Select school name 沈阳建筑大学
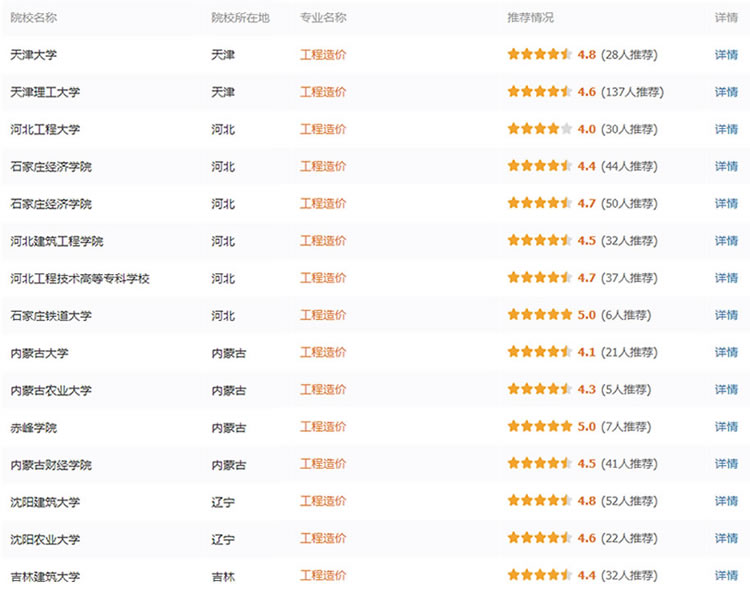This screenshot has width=750, height=591. click(x=45, y=502)
